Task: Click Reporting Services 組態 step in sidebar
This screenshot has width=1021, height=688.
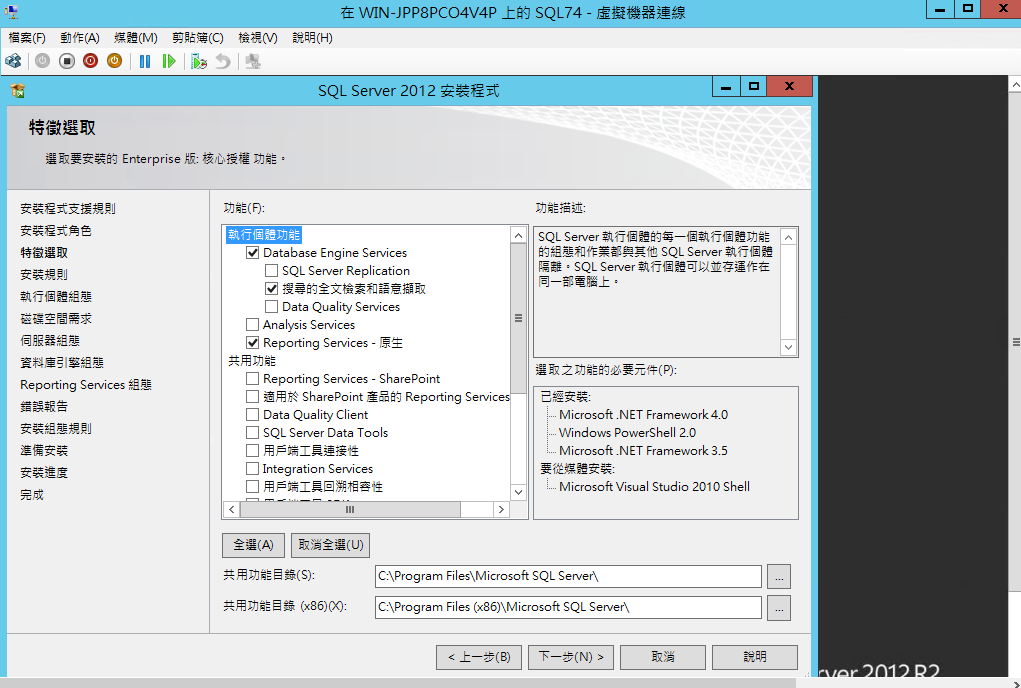Action: [x=86, y=385]
